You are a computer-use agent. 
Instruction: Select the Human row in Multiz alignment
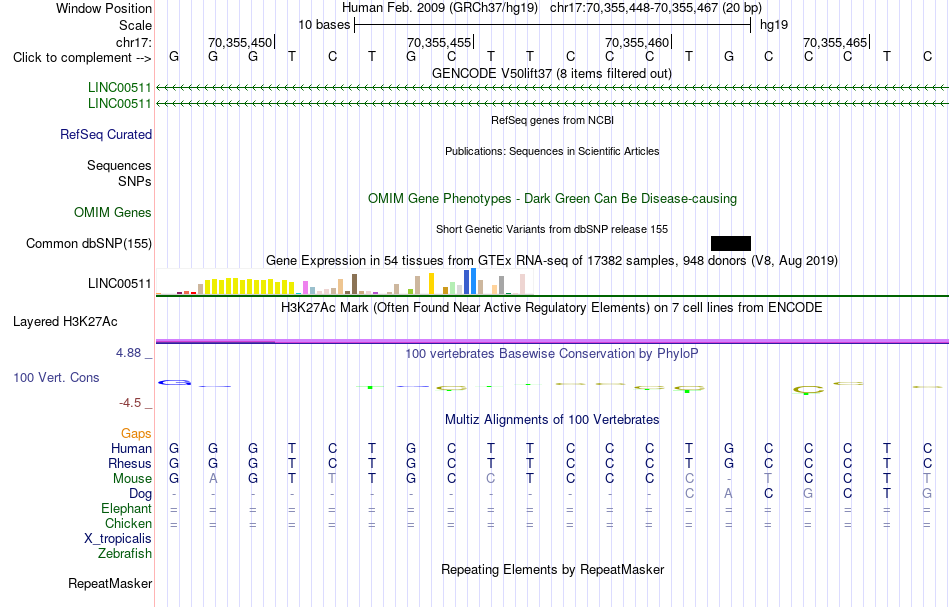[x=131, y=448]
